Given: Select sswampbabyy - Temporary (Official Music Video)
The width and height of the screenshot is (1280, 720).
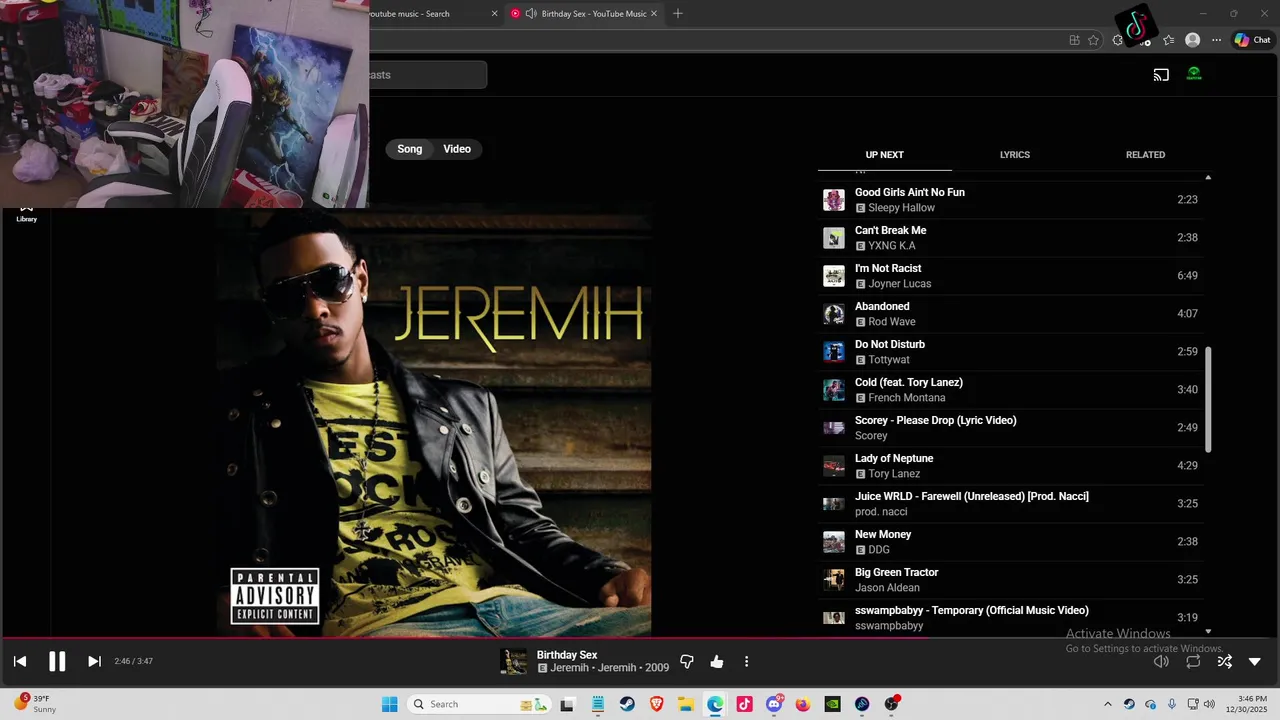Looking at the screenshot, I should (x=1012, y=618).
